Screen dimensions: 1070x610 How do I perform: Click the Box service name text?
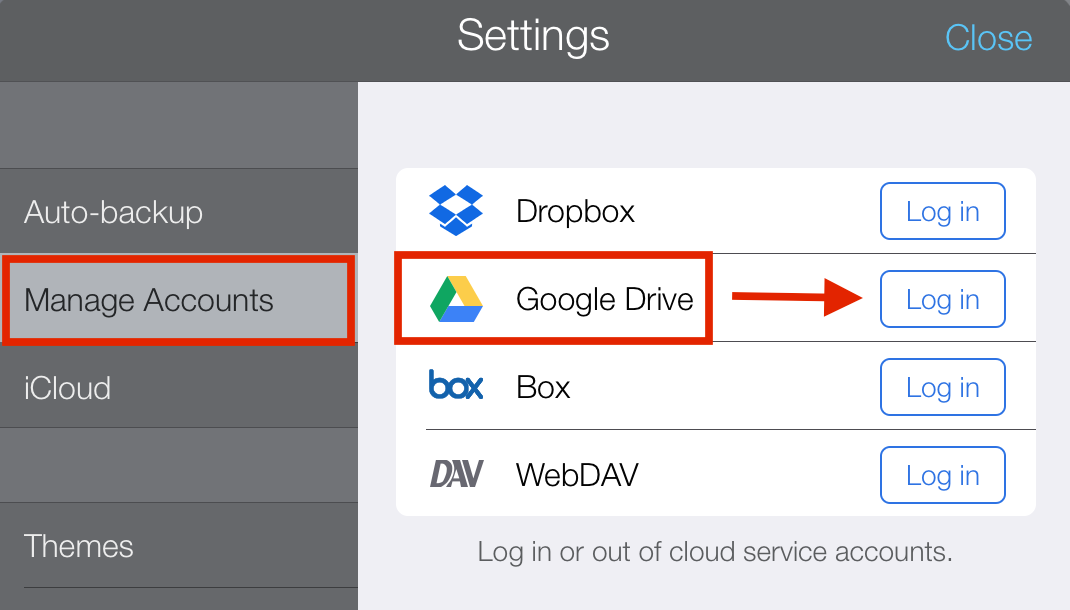pyautogui.click(x=543, y=388)
